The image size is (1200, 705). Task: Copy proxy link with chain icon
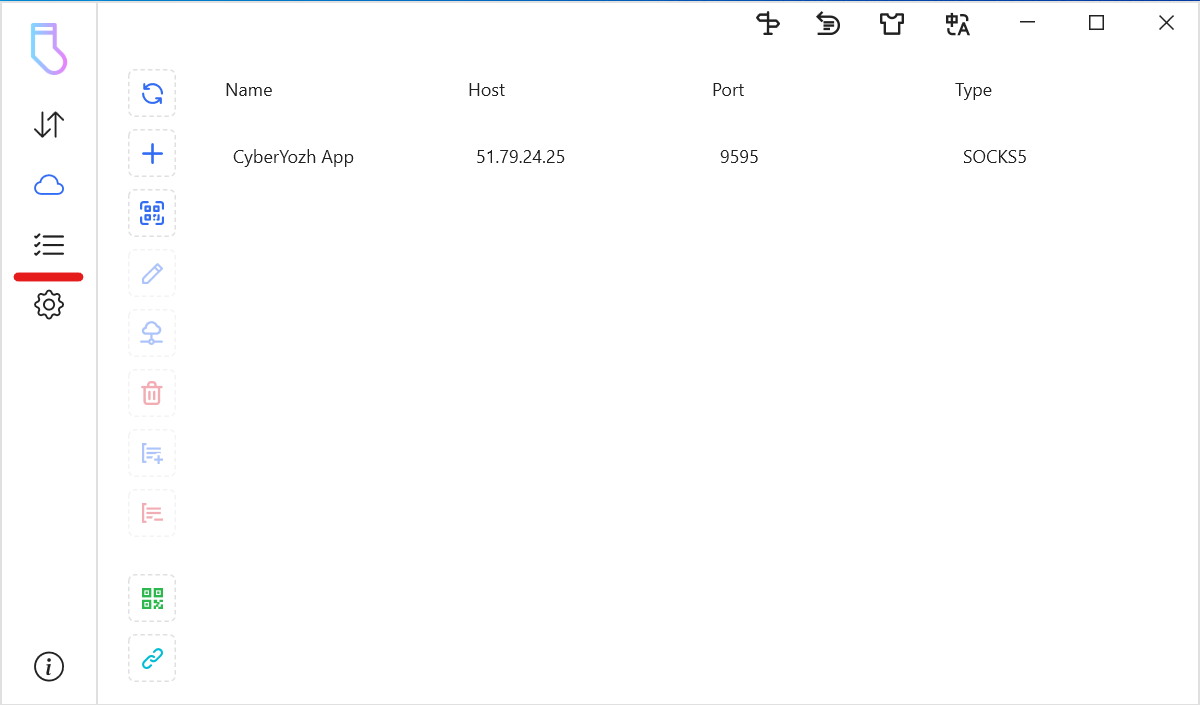tap(152, 658)
